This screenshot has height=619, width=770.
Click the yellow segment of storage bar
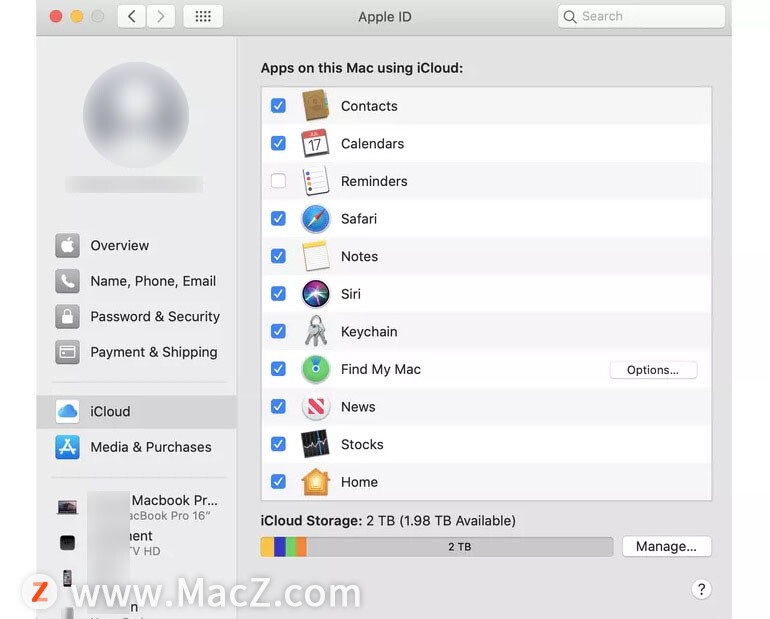click(267, 546)
